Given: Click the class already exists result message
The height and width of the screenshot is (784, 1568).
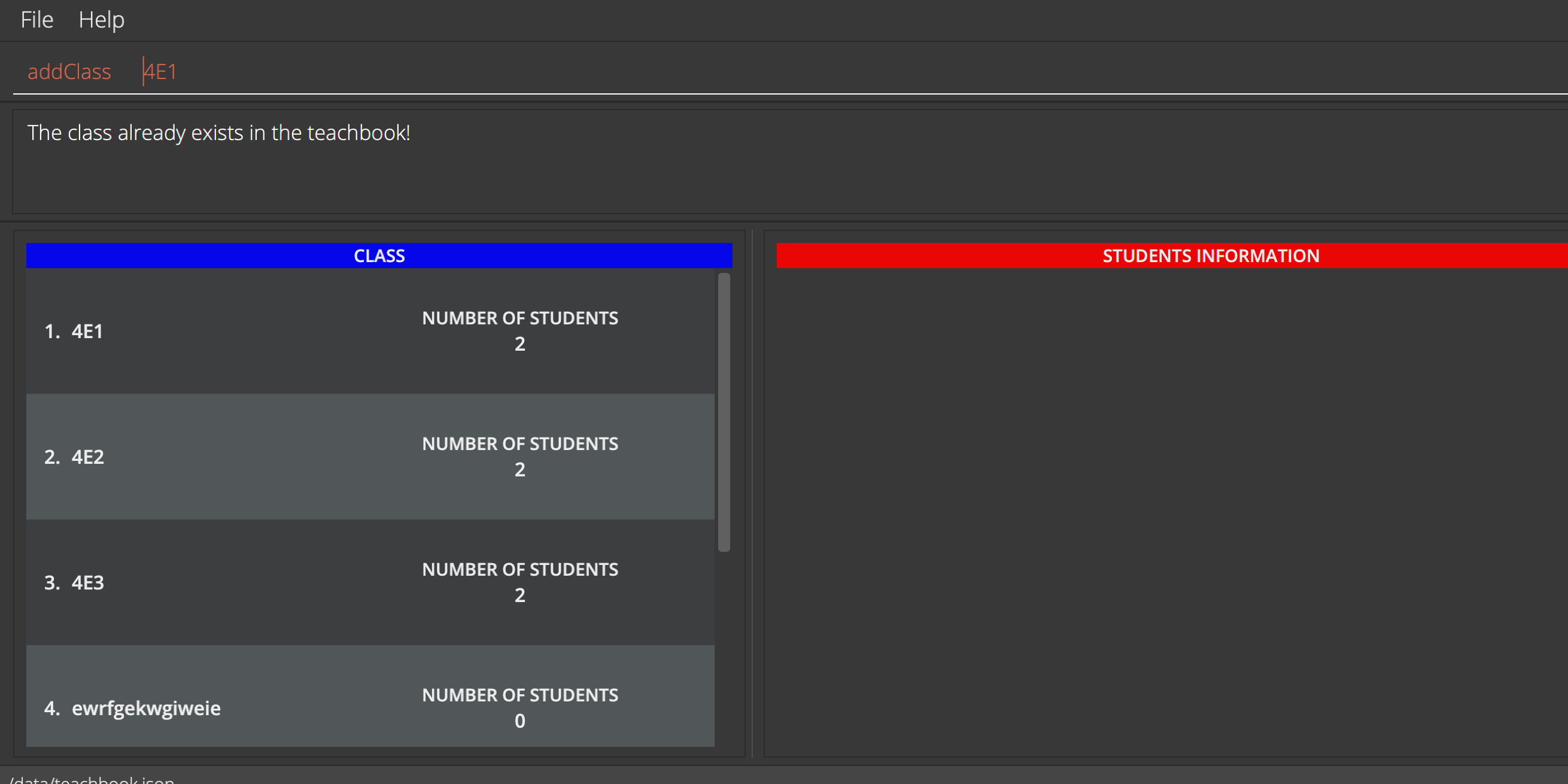Looking at the screenshot, I should (218, 133).
